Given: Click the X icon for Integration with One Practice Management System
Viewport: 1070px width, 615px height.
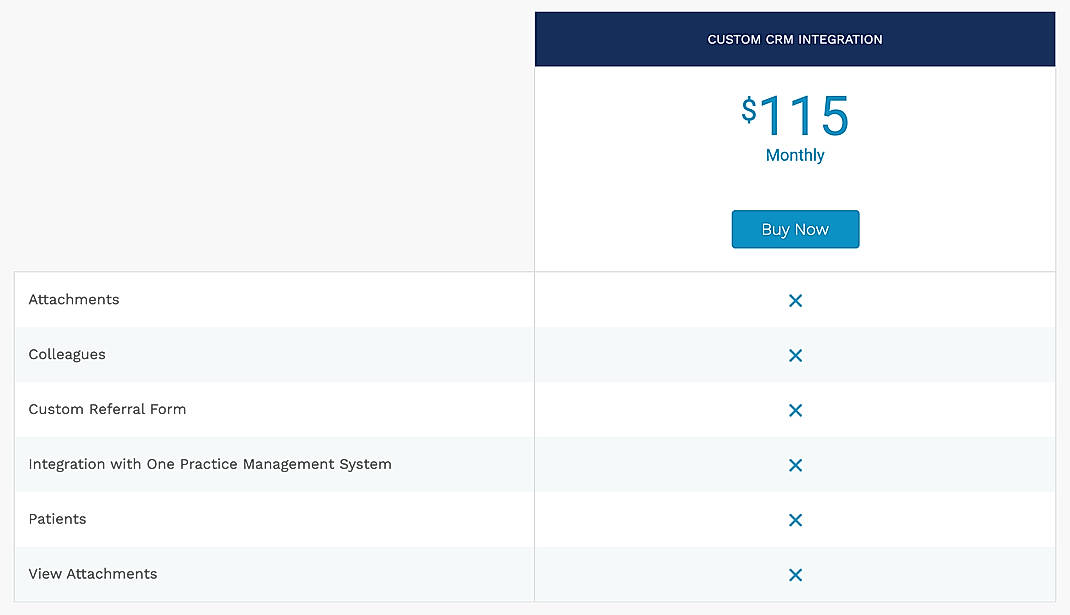Looking at the screenshot, I should click(795, 465).
